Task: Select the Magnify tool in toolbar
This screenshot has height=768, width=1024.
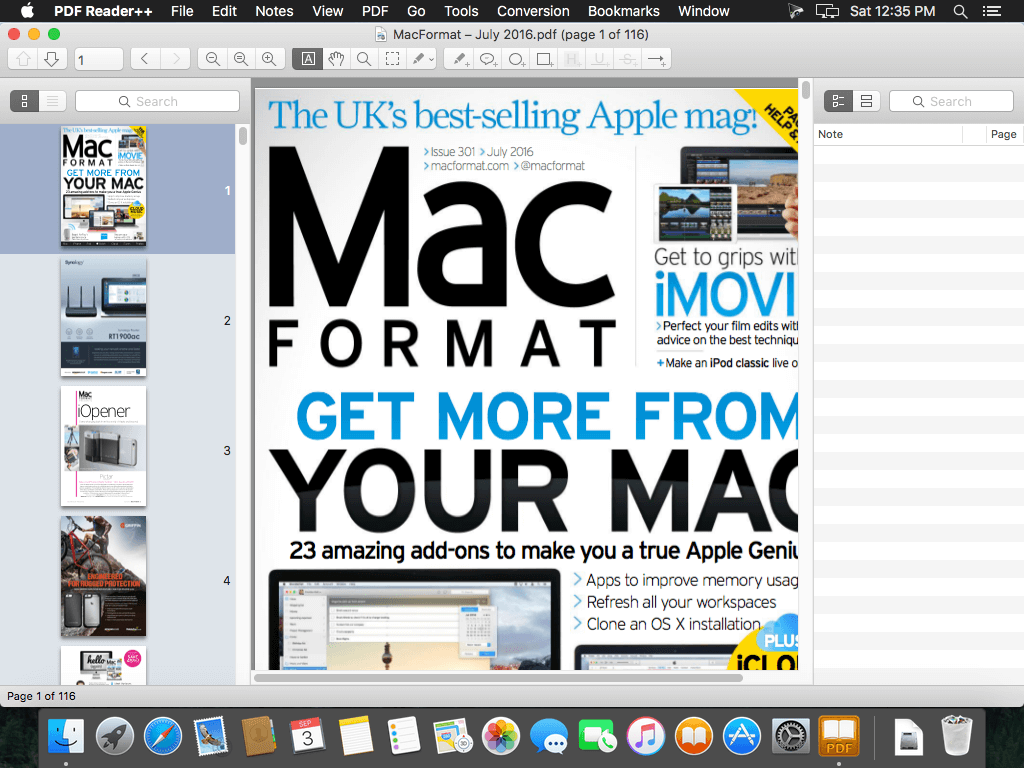Action: (x=364, y=59)
